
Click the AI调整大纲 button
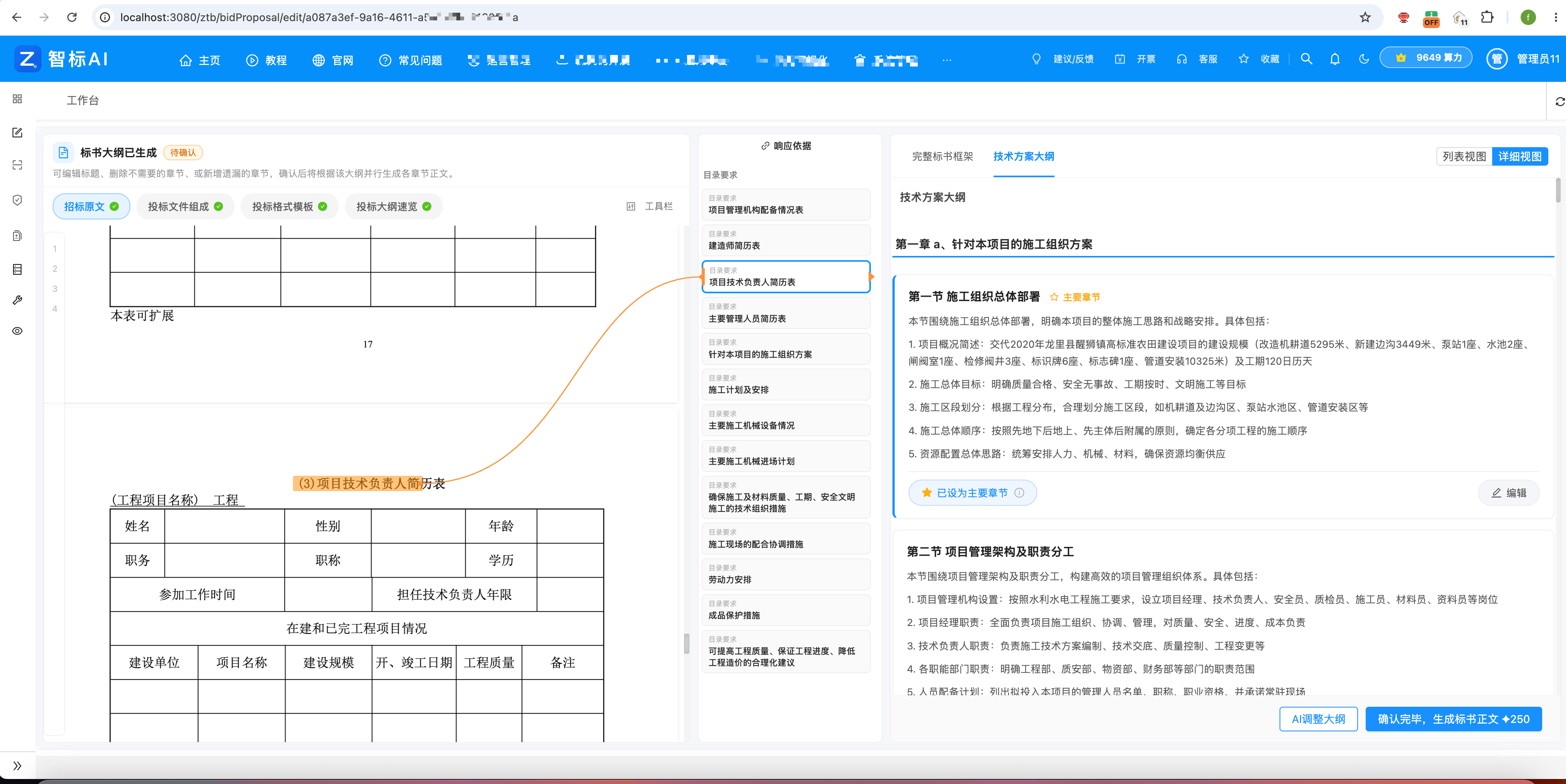1318,719
